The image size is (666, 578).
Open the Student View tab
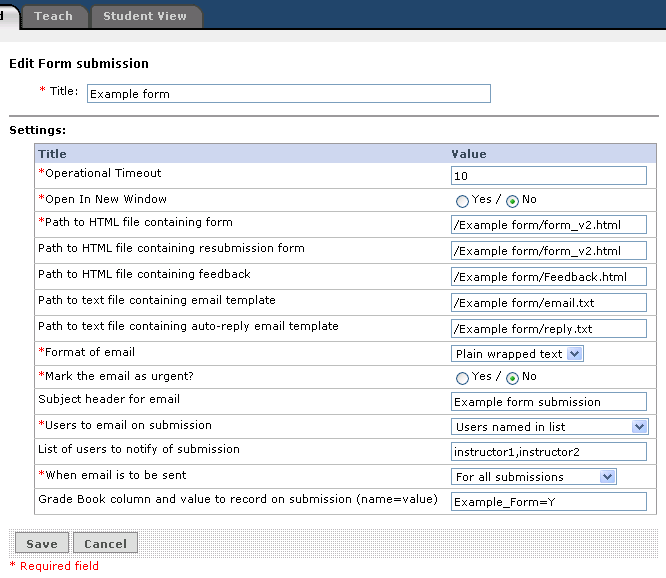pyautogui.click(x=145, y=16)
